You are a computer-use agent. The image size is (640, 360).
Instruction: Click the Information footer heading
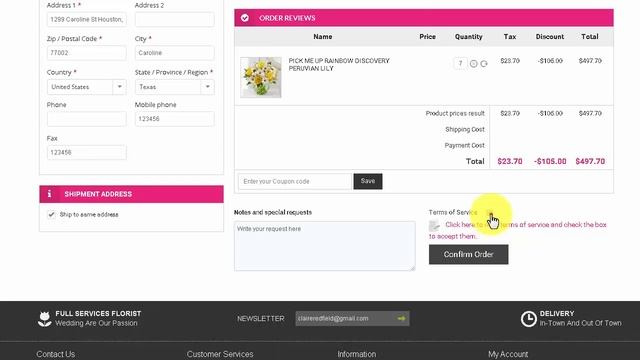tap(357, 354)
